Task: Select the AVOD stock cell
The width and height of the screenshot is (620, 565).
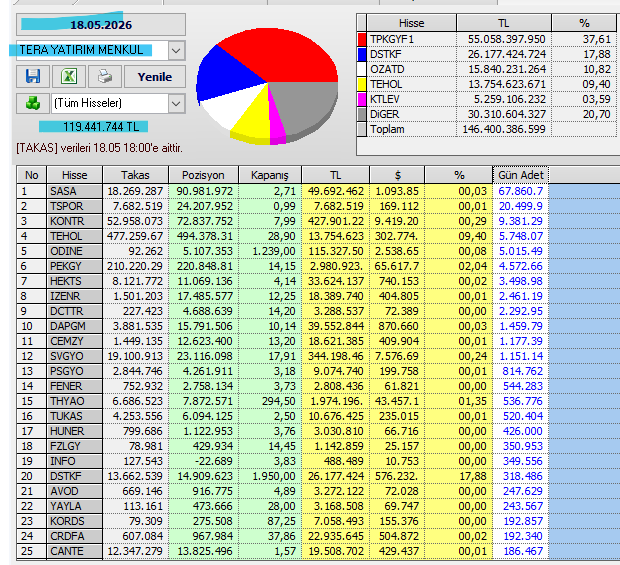Action: [x=74, y=492]
